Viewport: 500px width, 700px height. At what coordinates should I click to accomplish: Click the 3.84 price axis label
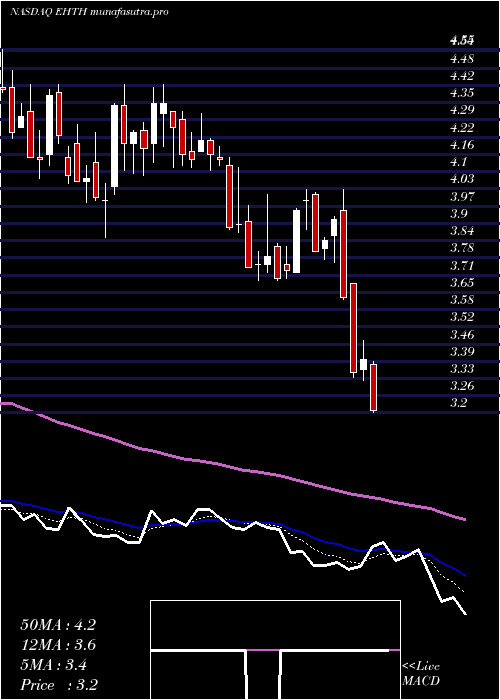(462, 231)
